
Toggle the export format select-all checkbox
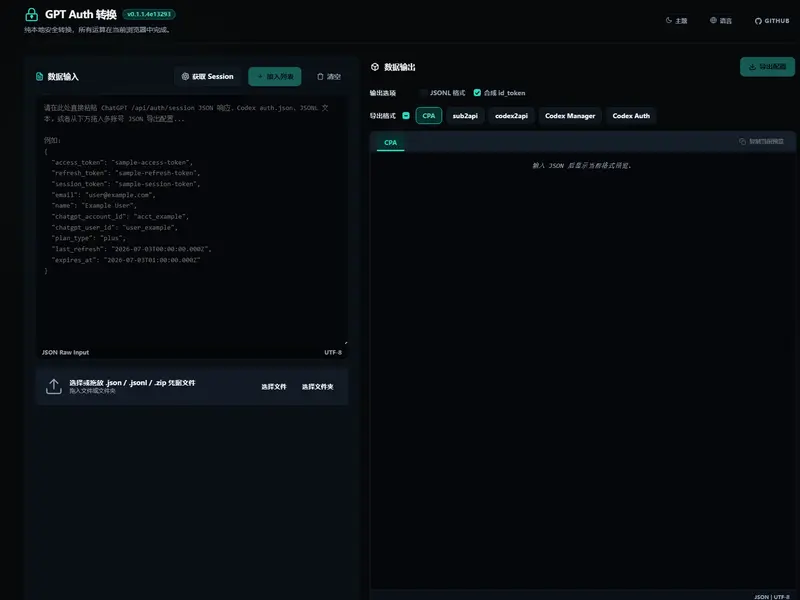tap(406, 116)
